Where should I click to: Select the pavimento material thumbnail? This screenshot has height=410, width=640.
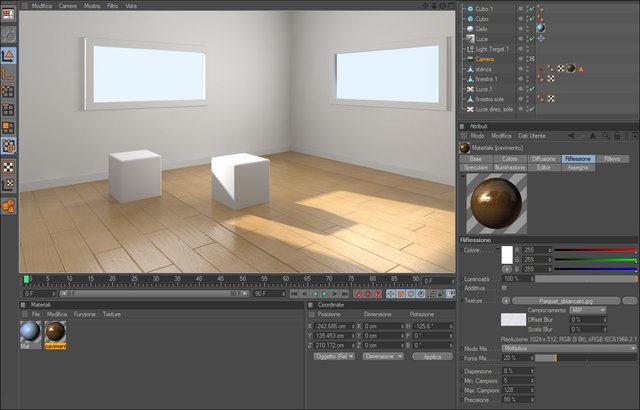click(55, 332)
